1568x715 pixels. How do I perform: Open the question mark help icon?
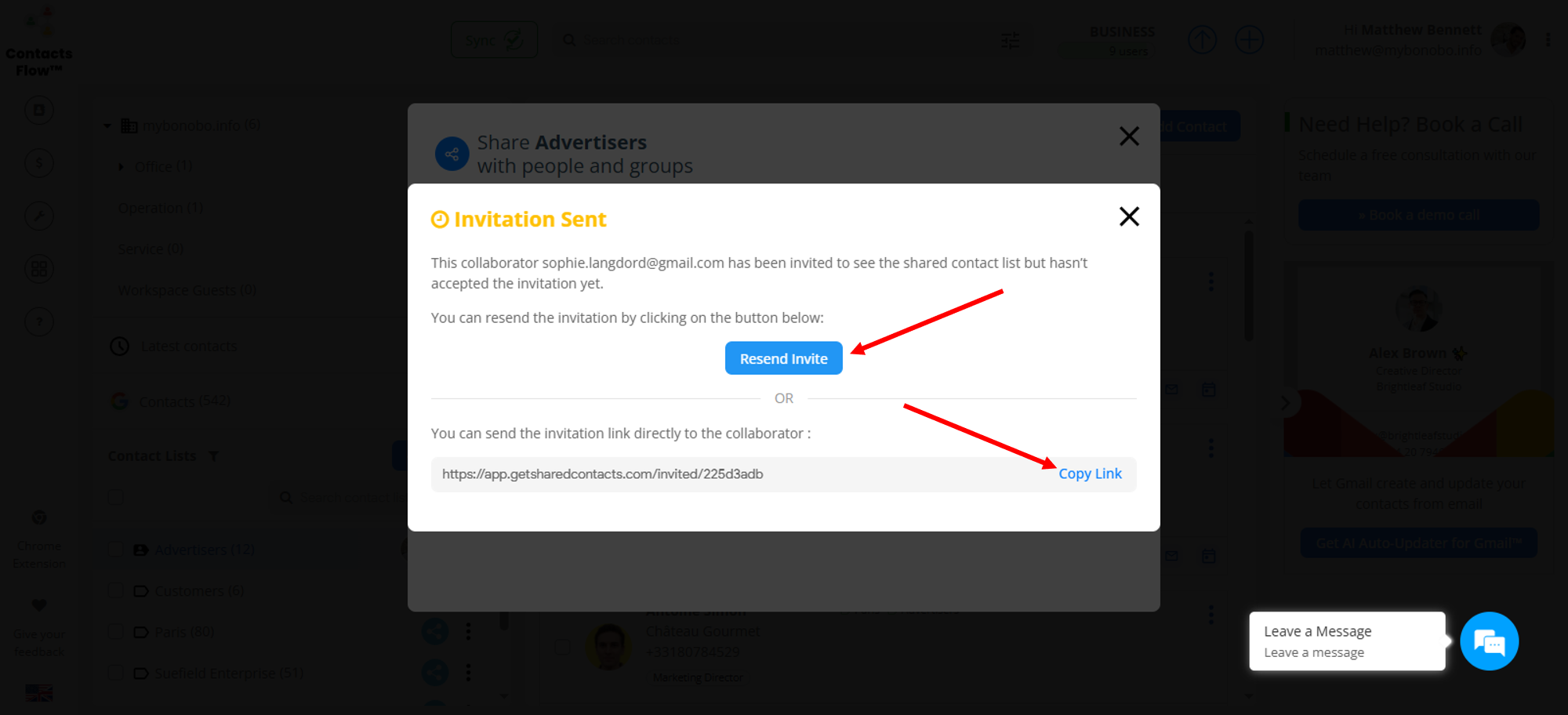(x=39, y=321)
